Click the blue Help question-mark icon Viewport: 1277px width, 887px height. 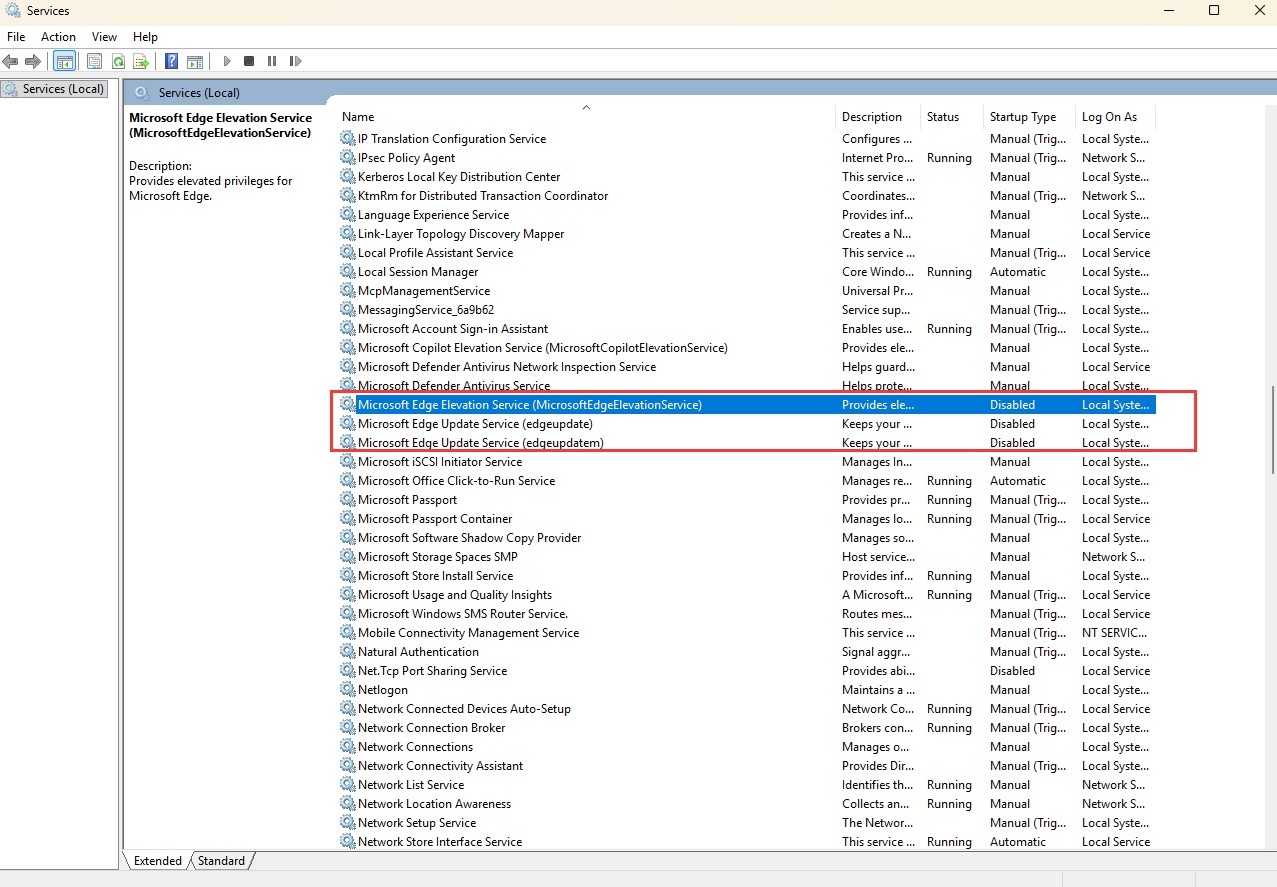click(172, 61)
